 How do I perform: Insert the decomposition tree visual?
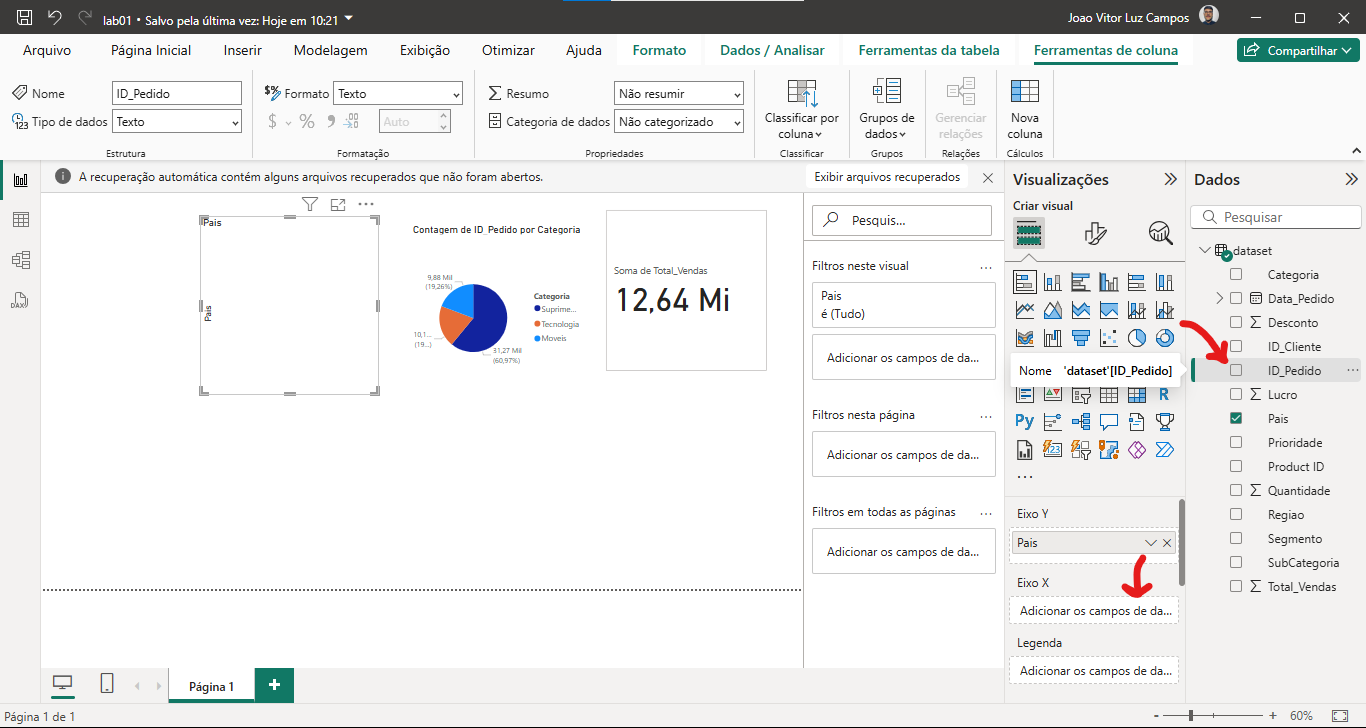point(1080,422)
